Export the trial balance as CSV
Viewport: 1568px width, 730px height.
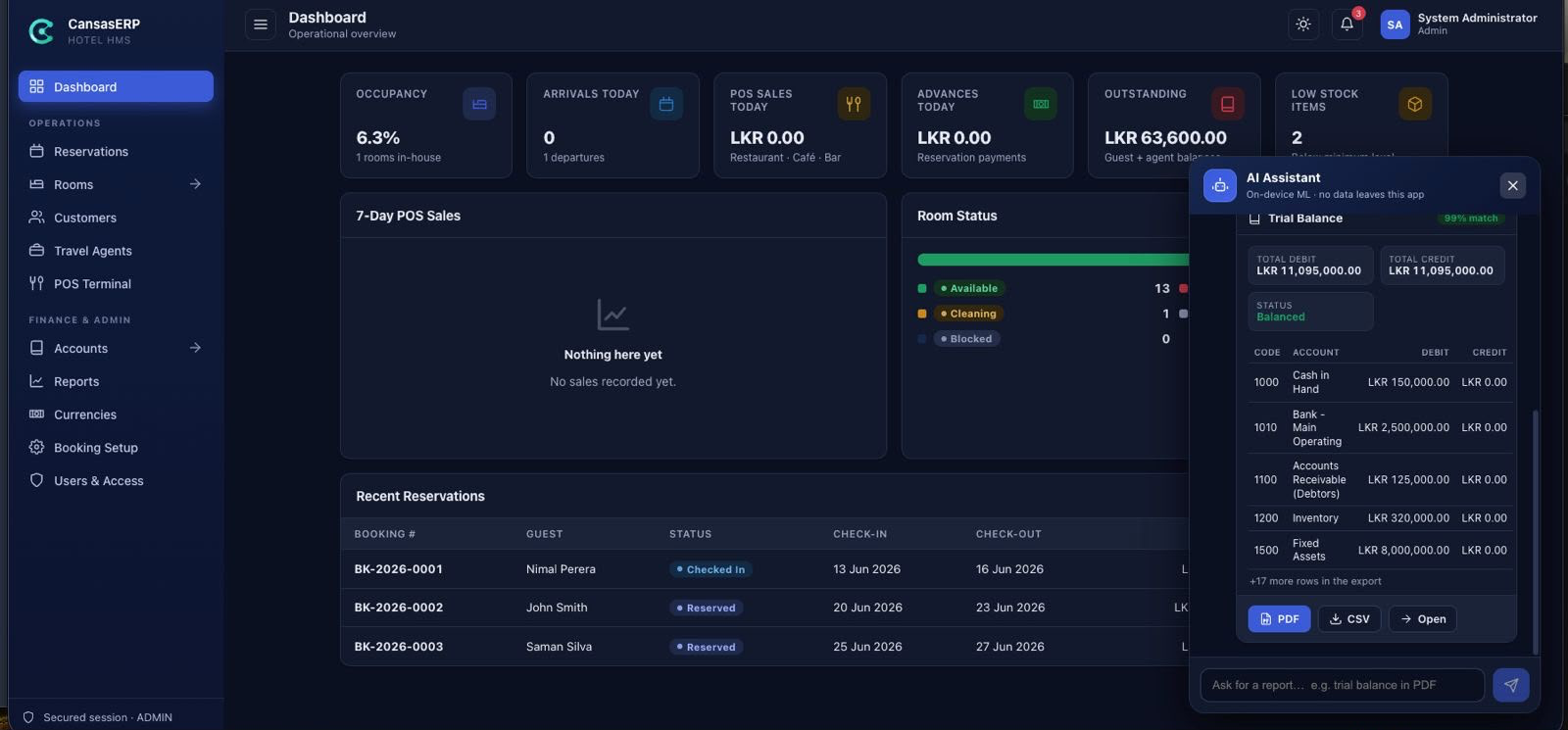[x=1349, y=619]
